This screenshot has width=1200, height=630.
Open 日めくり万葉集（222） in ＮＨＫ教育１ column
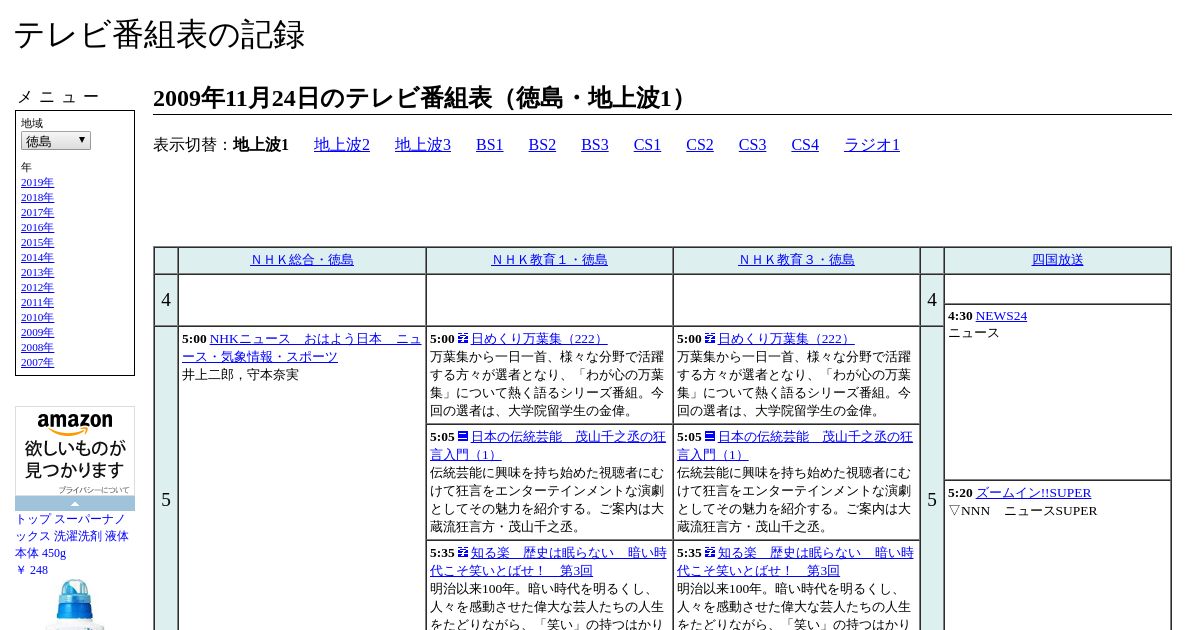coord(539,339)
